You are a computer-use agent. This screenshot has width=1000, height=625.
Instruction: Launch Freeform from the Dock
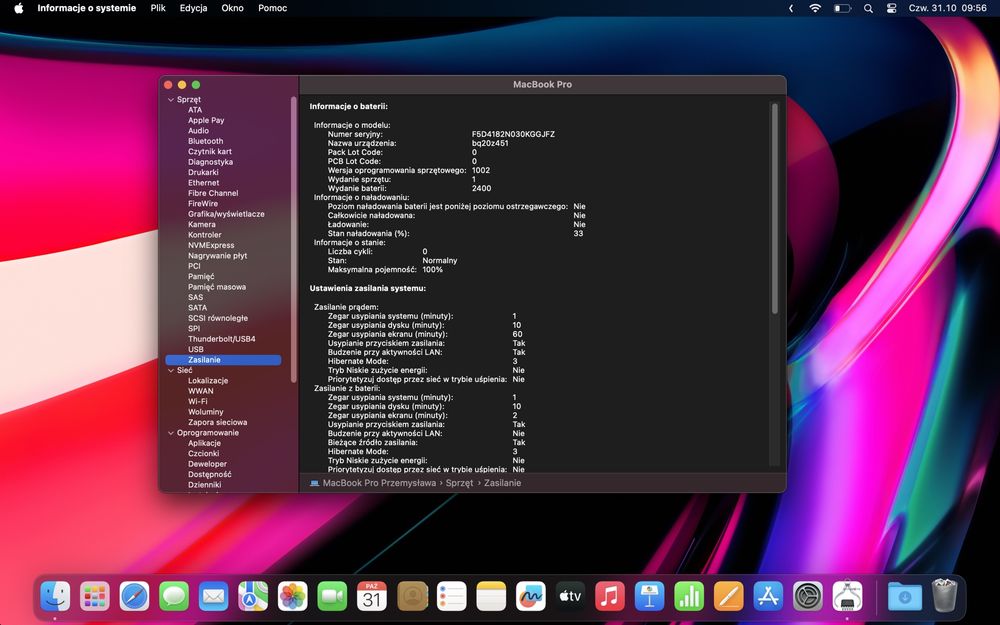coord(531,597)
